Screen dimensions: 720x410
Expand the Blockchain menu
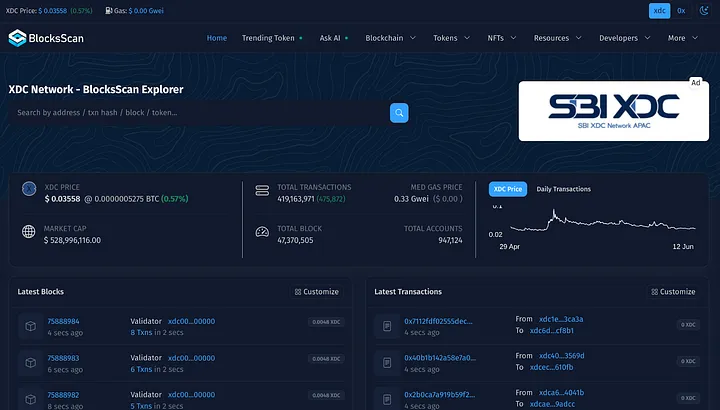pos(390,38)
